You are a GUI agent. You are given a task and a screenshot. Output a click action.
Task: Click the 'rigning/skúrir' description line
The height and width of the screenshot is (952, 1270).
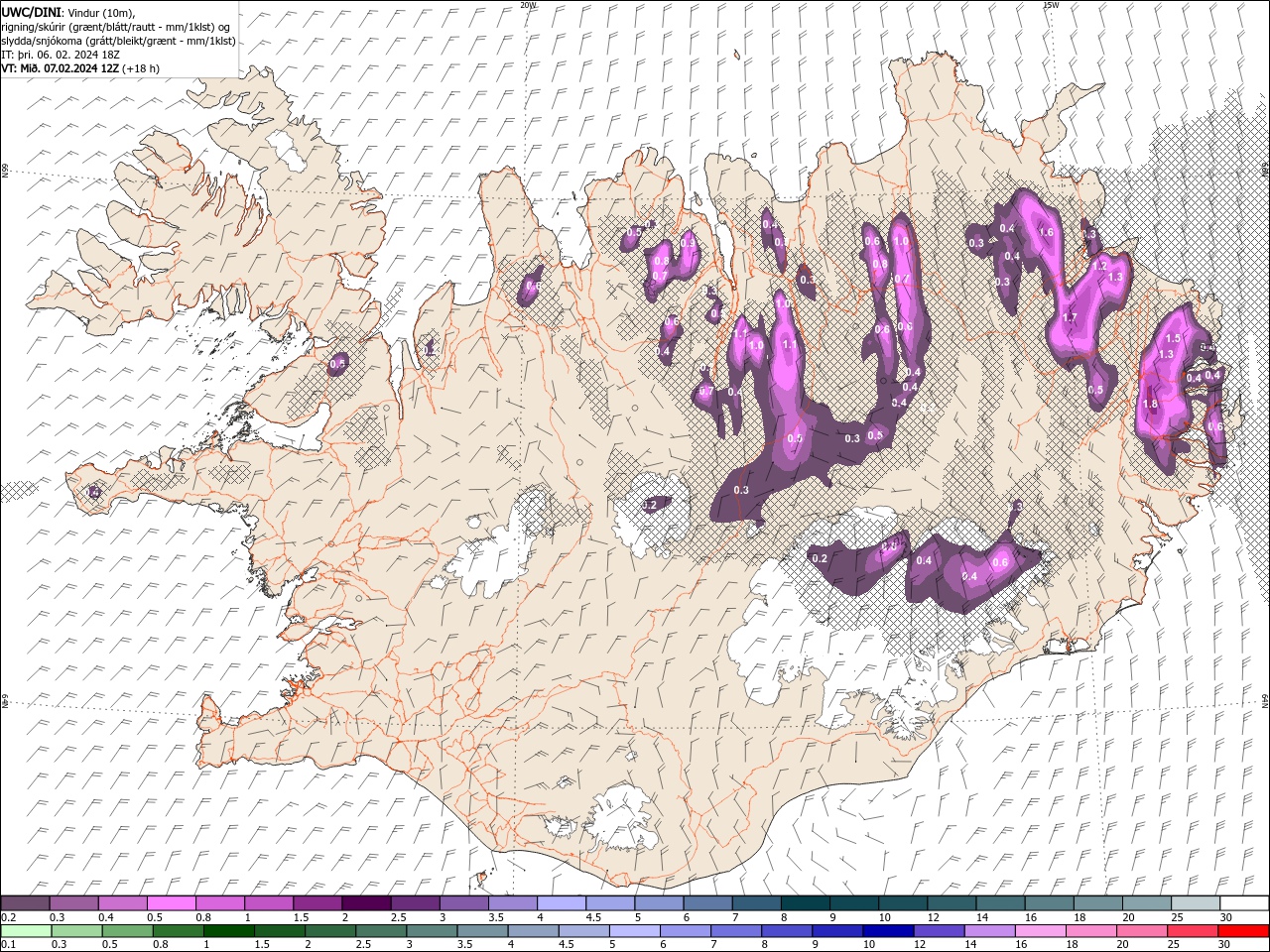coord(116,27)
